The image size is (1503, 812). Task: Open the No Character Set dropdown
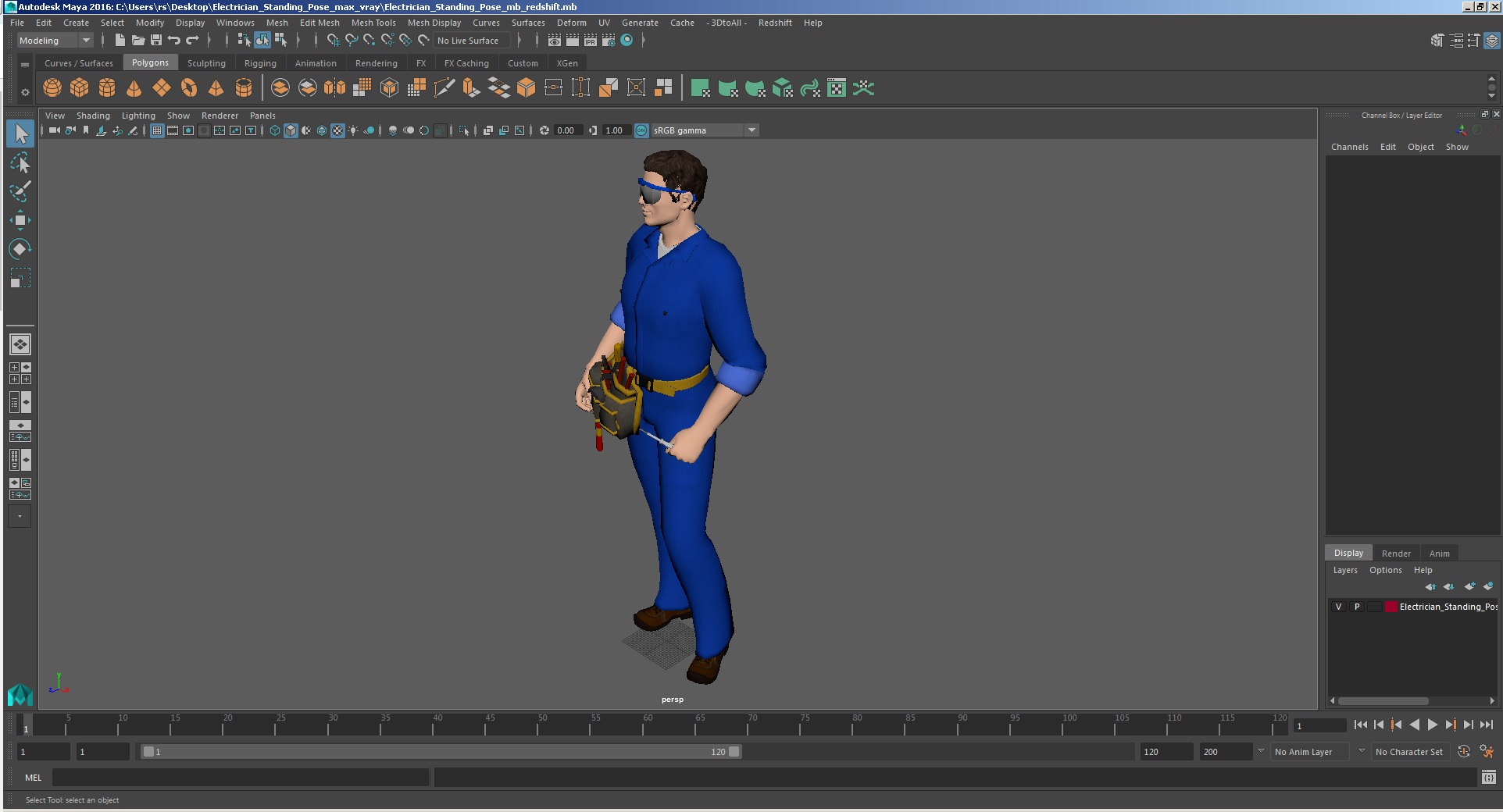tap(1412, 752)
